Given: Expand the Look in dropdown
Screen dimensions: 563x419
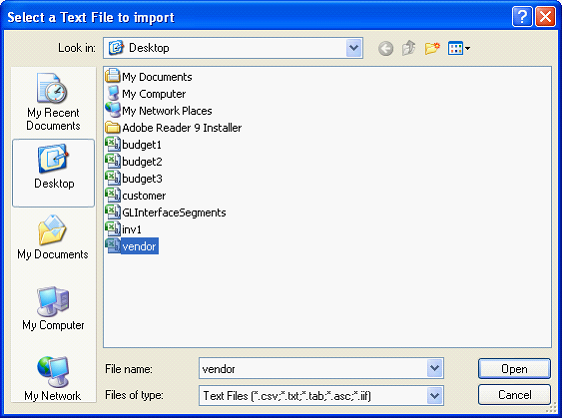Looking at the screenshot, I should coord(354,48).
